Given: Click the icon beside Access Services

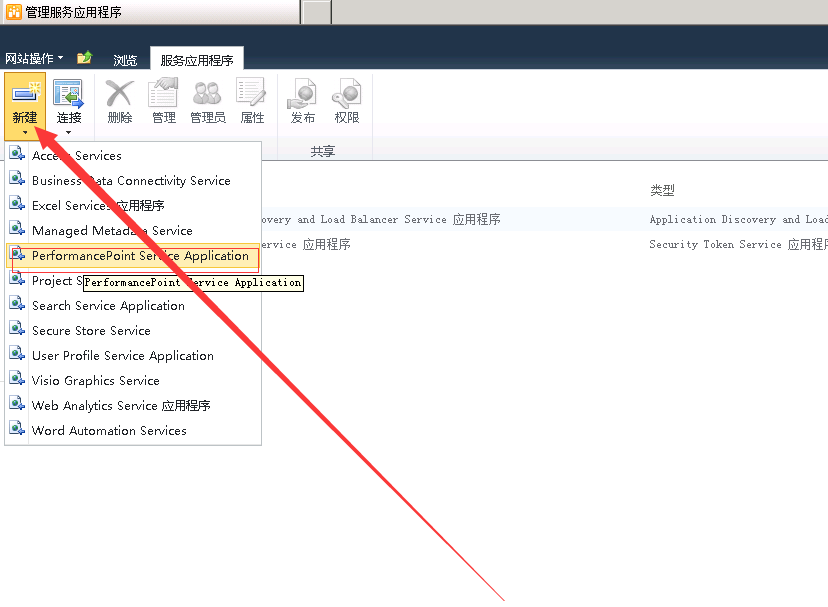Looking at the screenshot, I should pos(17,154).
